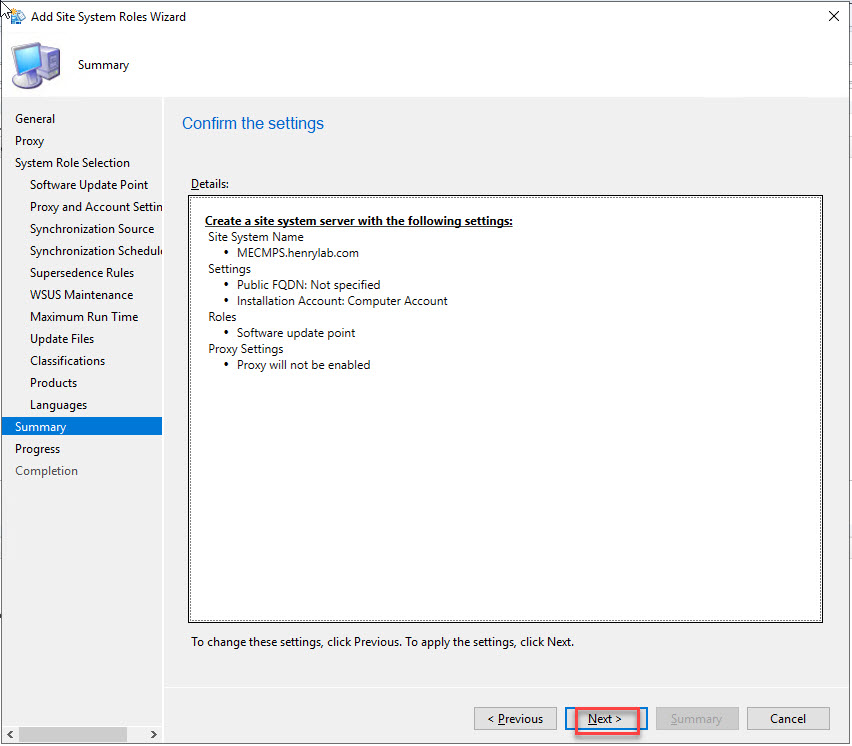Click the Next button to apply settings
Viewport: 852px width, 746px height.
click(606, 719)
